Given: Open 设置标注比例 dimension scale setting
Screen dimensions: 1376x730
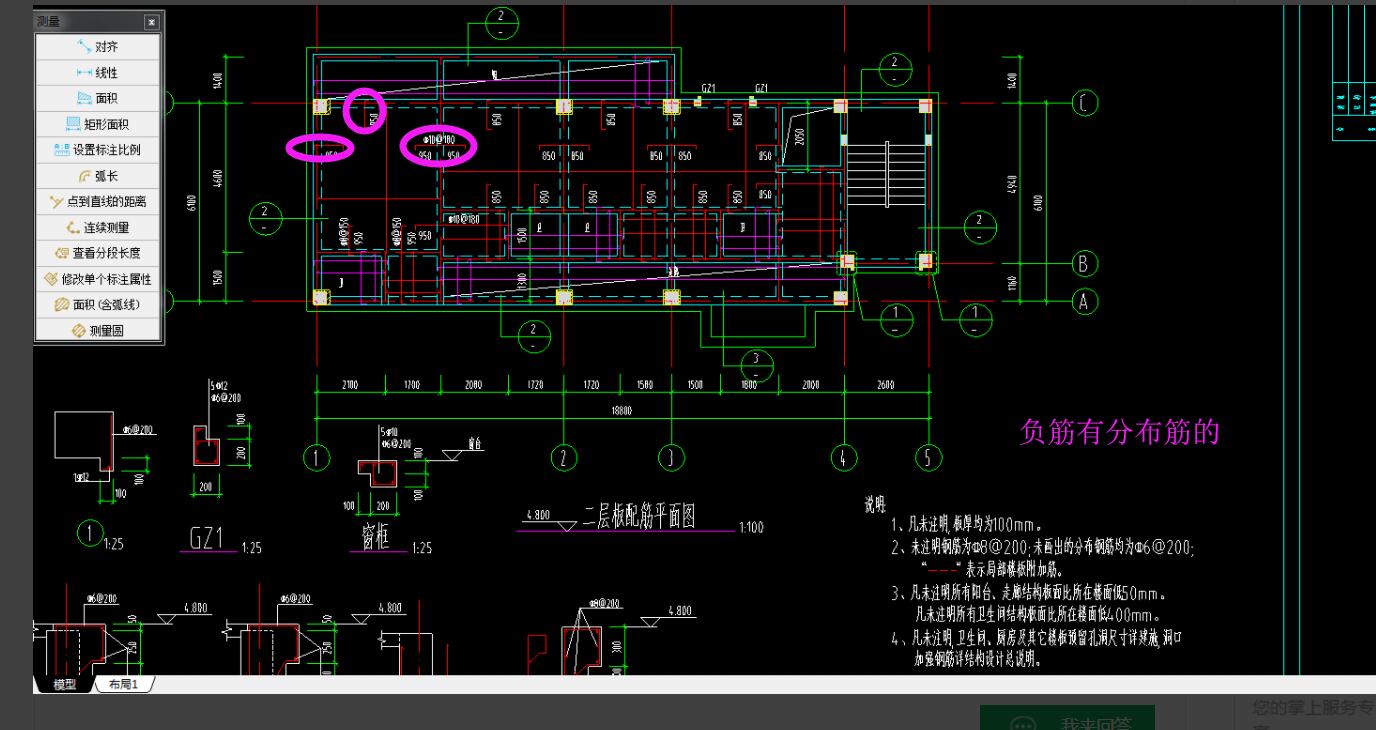Looking at the screenshot, I should click(99, 151).
